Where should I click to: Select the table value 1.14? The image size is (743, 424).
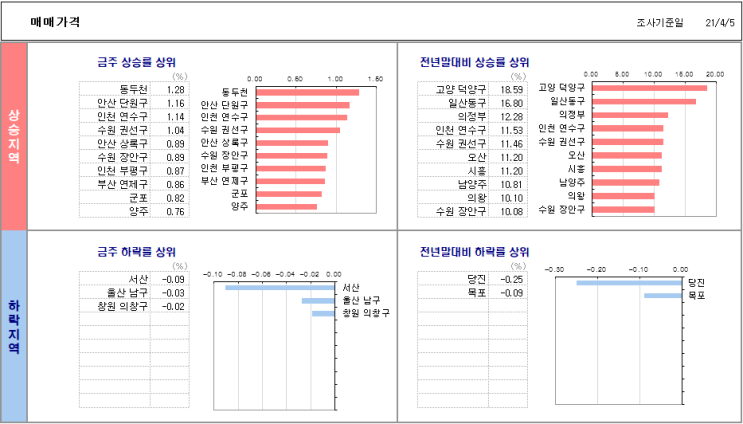pos(175,117)
